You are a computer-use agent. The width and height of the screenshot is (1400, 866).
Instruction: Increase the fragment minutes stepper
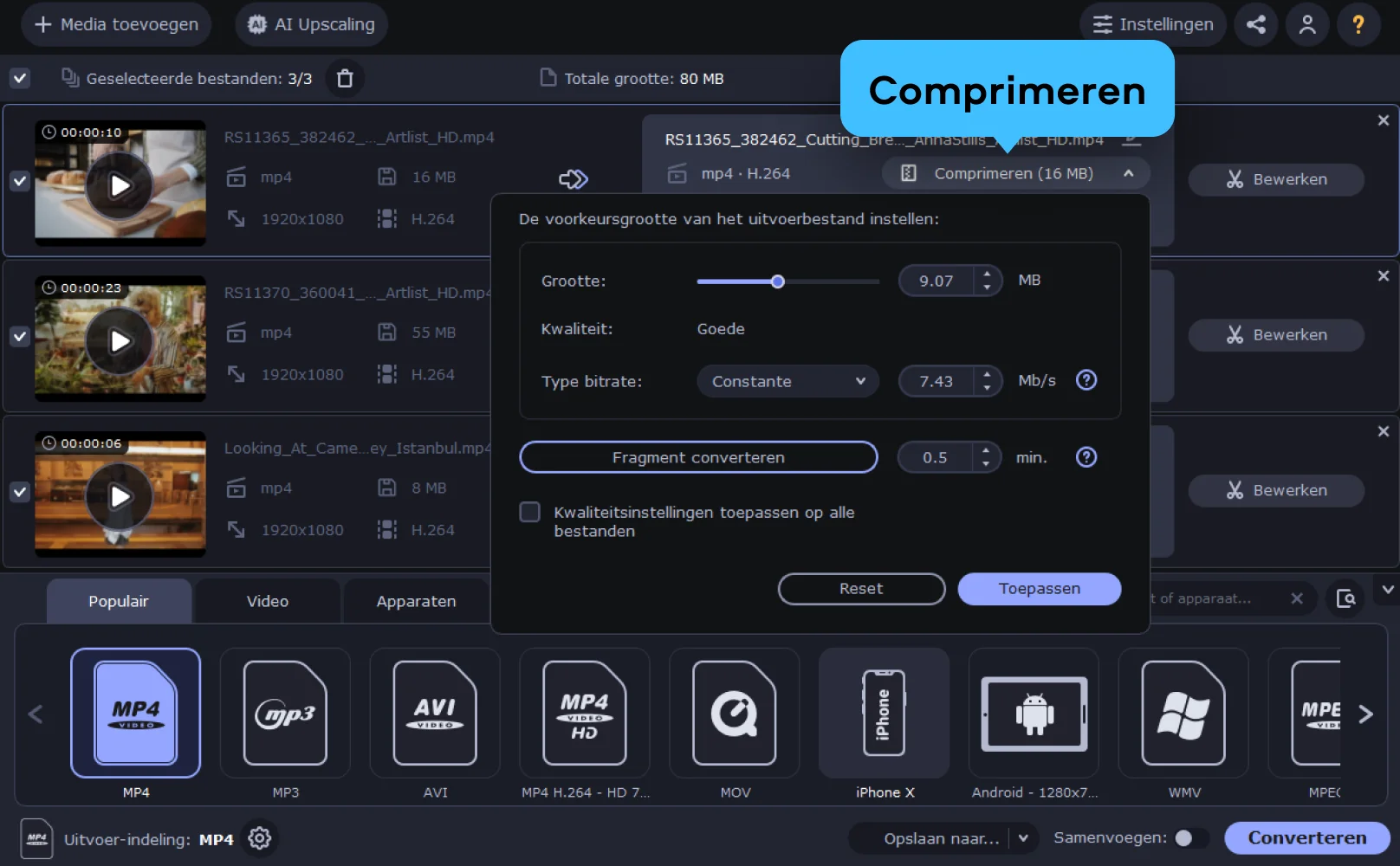point(986,450)
